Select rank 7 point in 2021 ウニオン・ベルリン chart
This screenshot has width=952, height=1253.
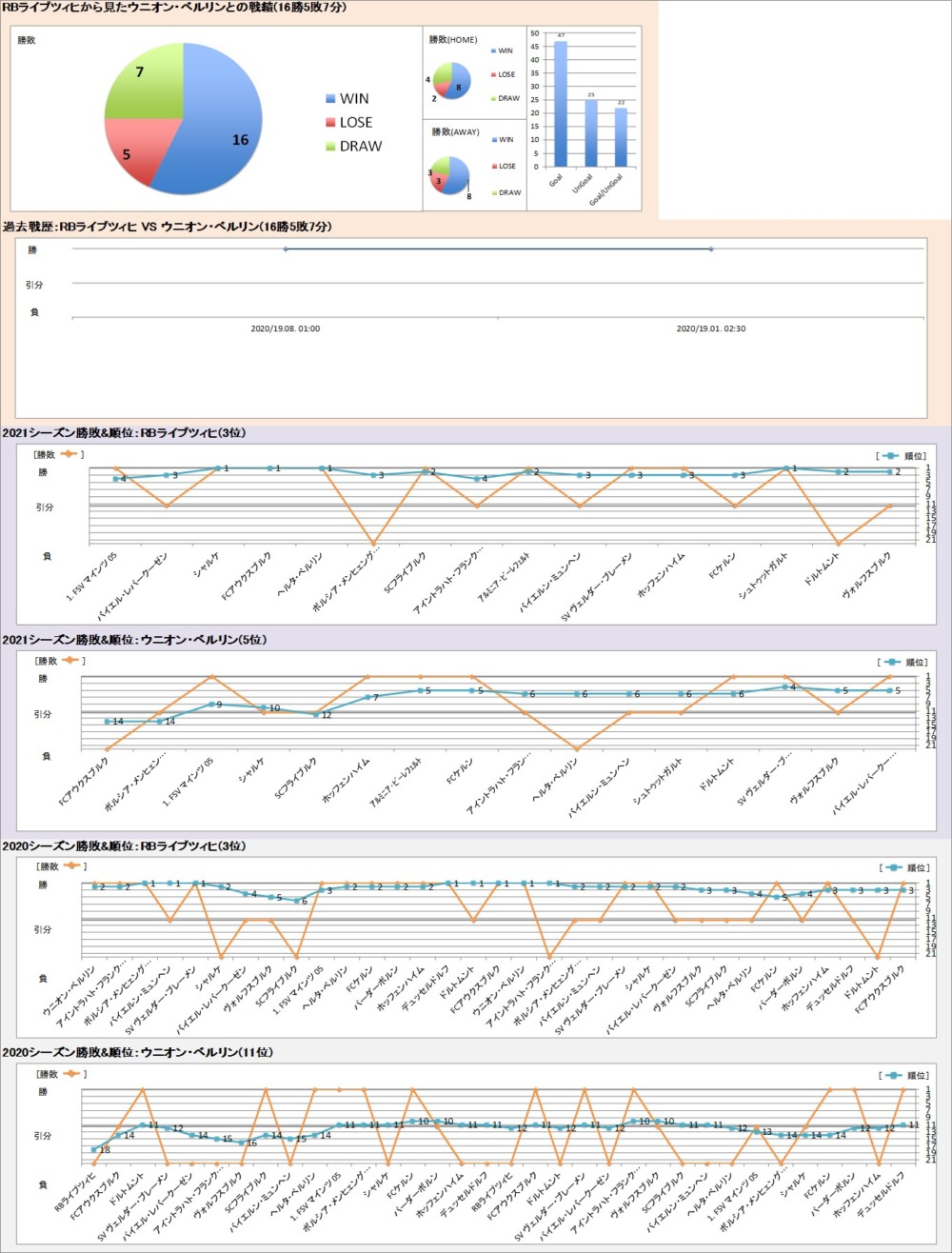click(x=367, y=697)
